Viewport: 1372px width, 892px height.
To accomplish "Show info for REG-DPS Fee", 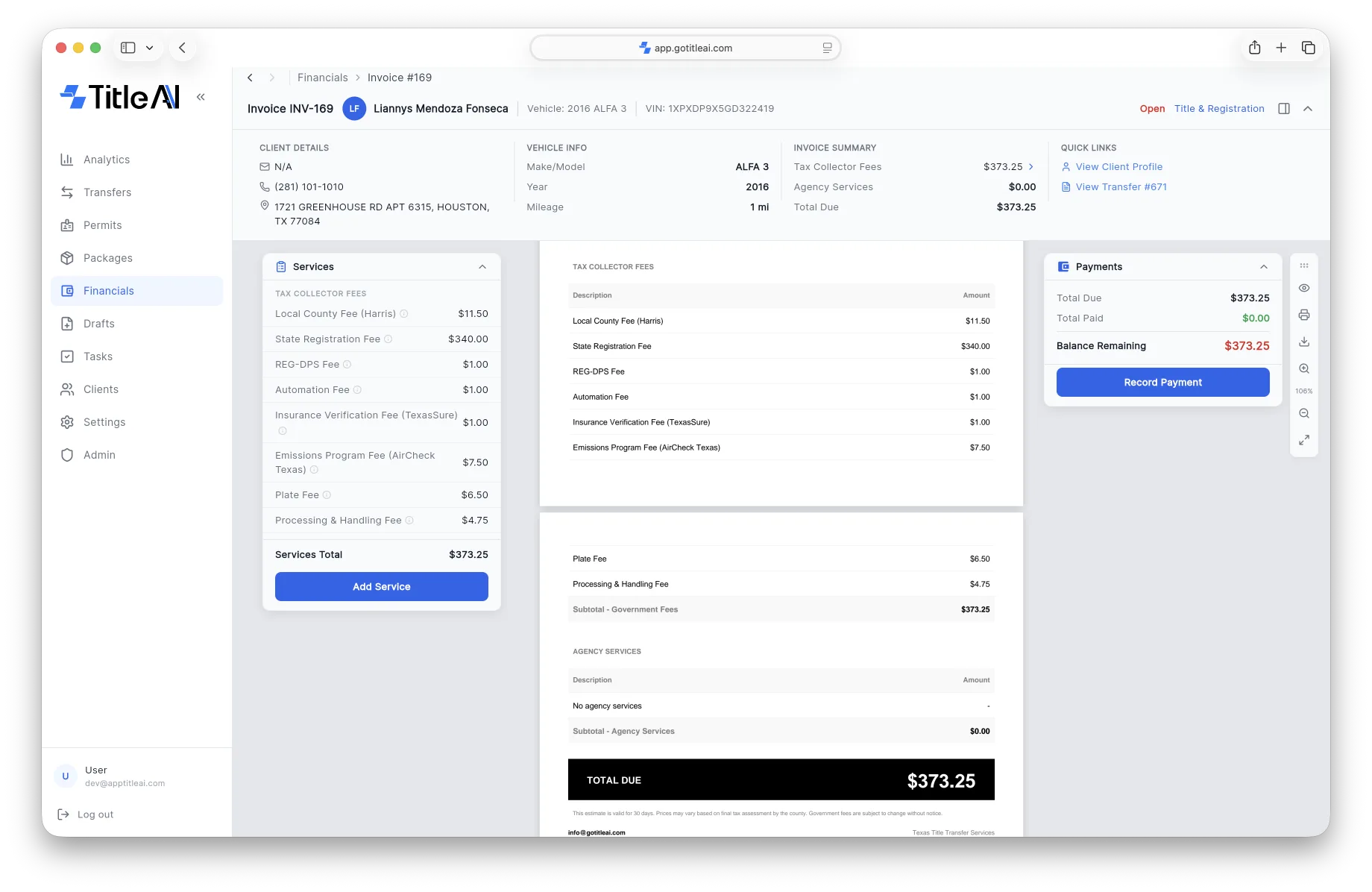I will (347, 365).
